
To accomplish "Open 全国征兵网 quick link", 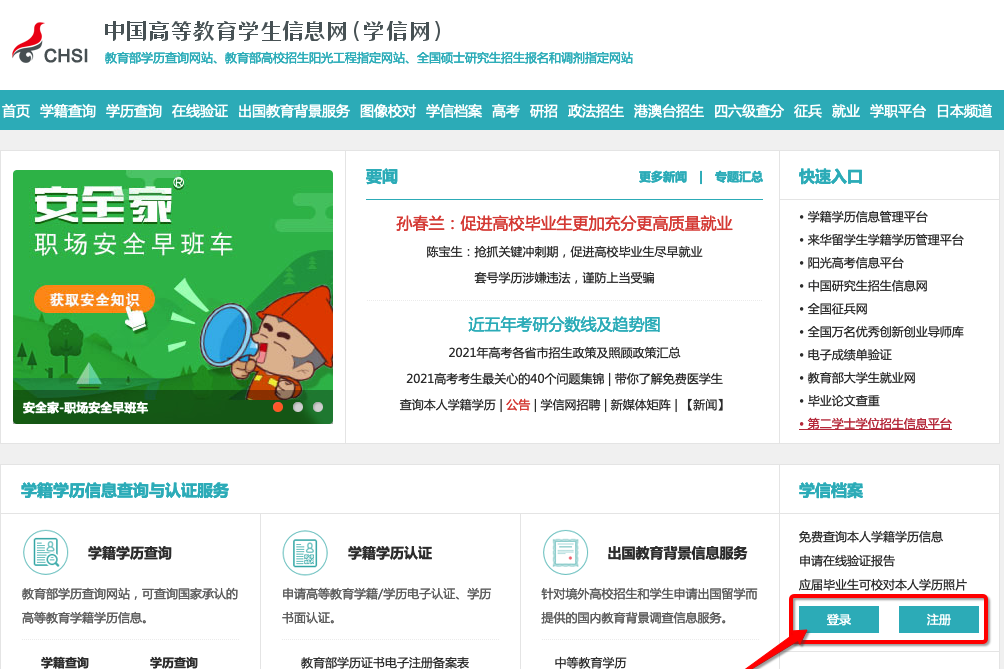I will coord(837,309).
